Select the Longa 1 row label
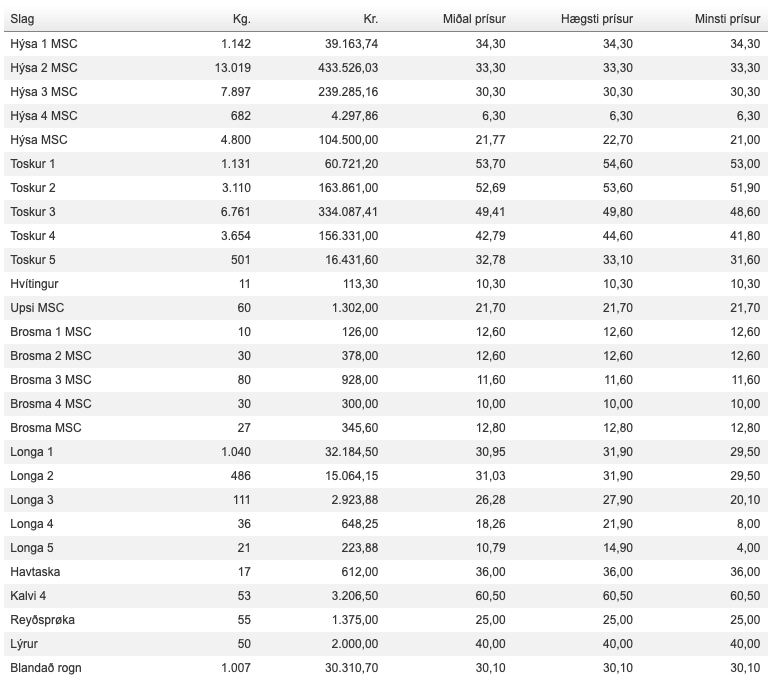This screenshot has height=688, width=777. [x=32, y=452]
